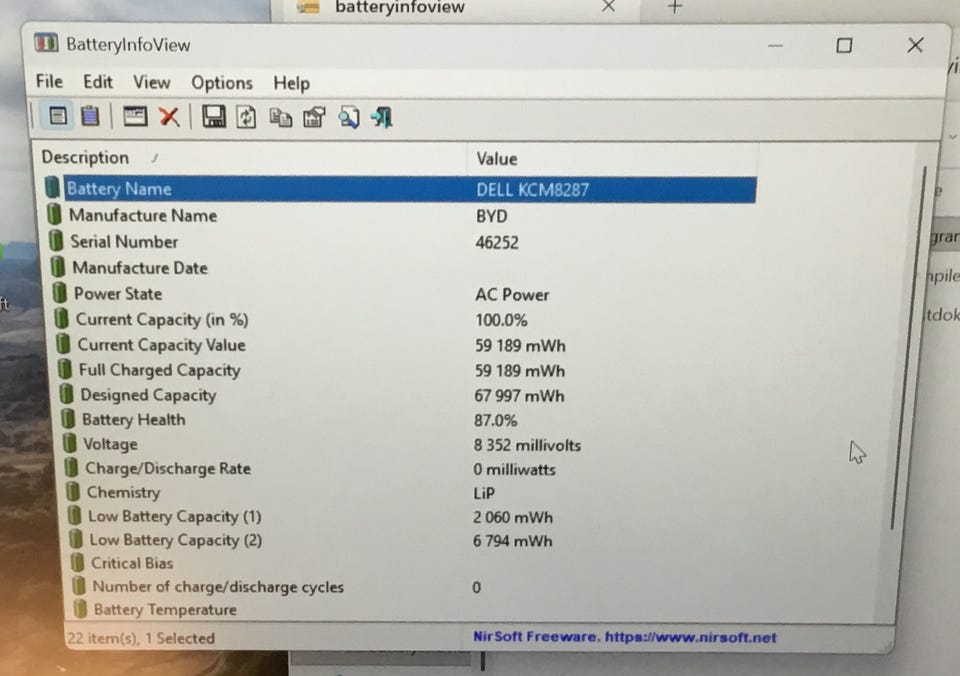This screenshot has width=960, height=676.
Task: Click the 67 997 mWh designed capacity value
Action: tap(519, 396)
